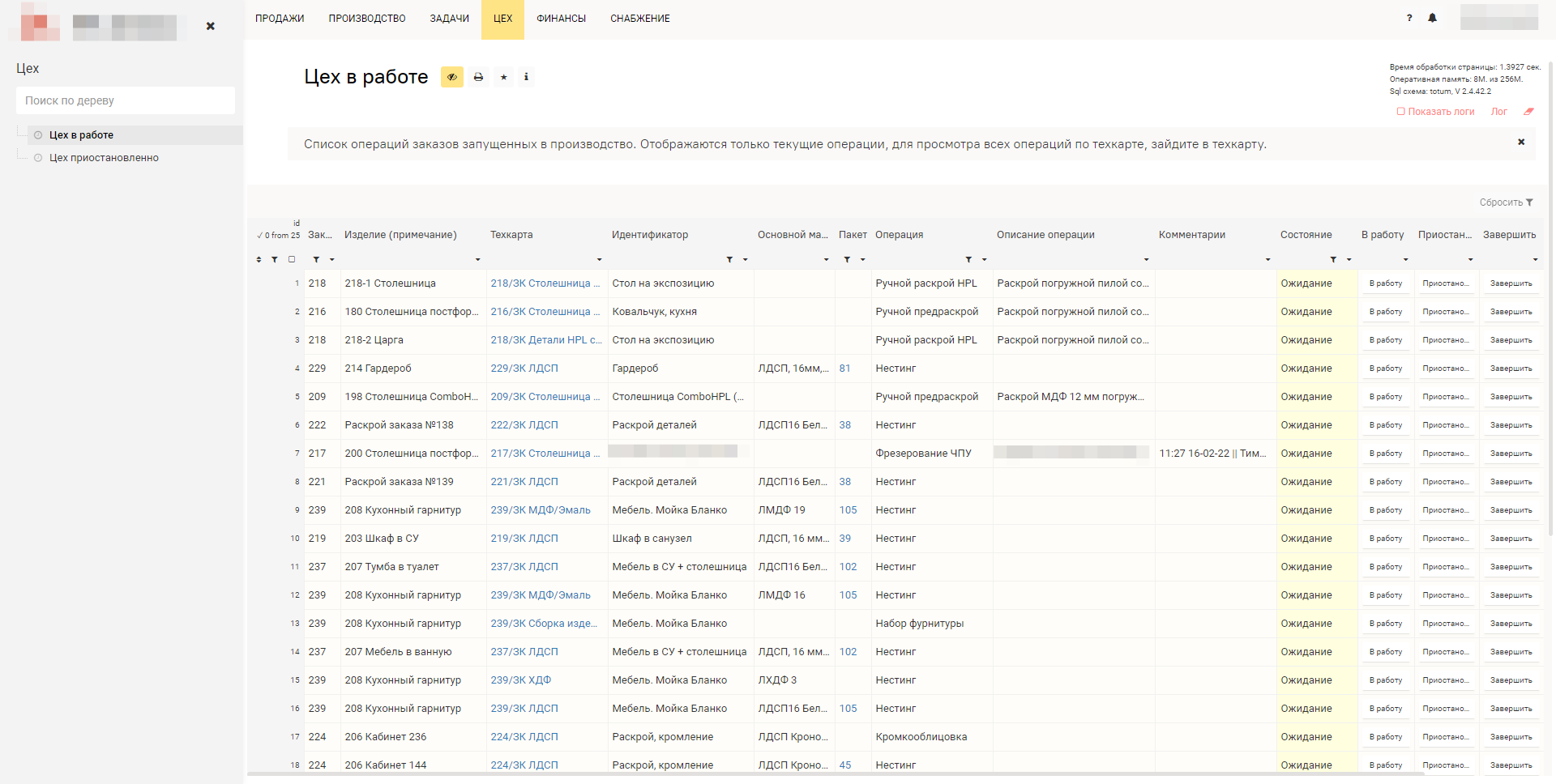Screen dimensions: 1556x784
Task: Open the ЗАДАЧИ top menu
Action: click(x=449, y=19)
